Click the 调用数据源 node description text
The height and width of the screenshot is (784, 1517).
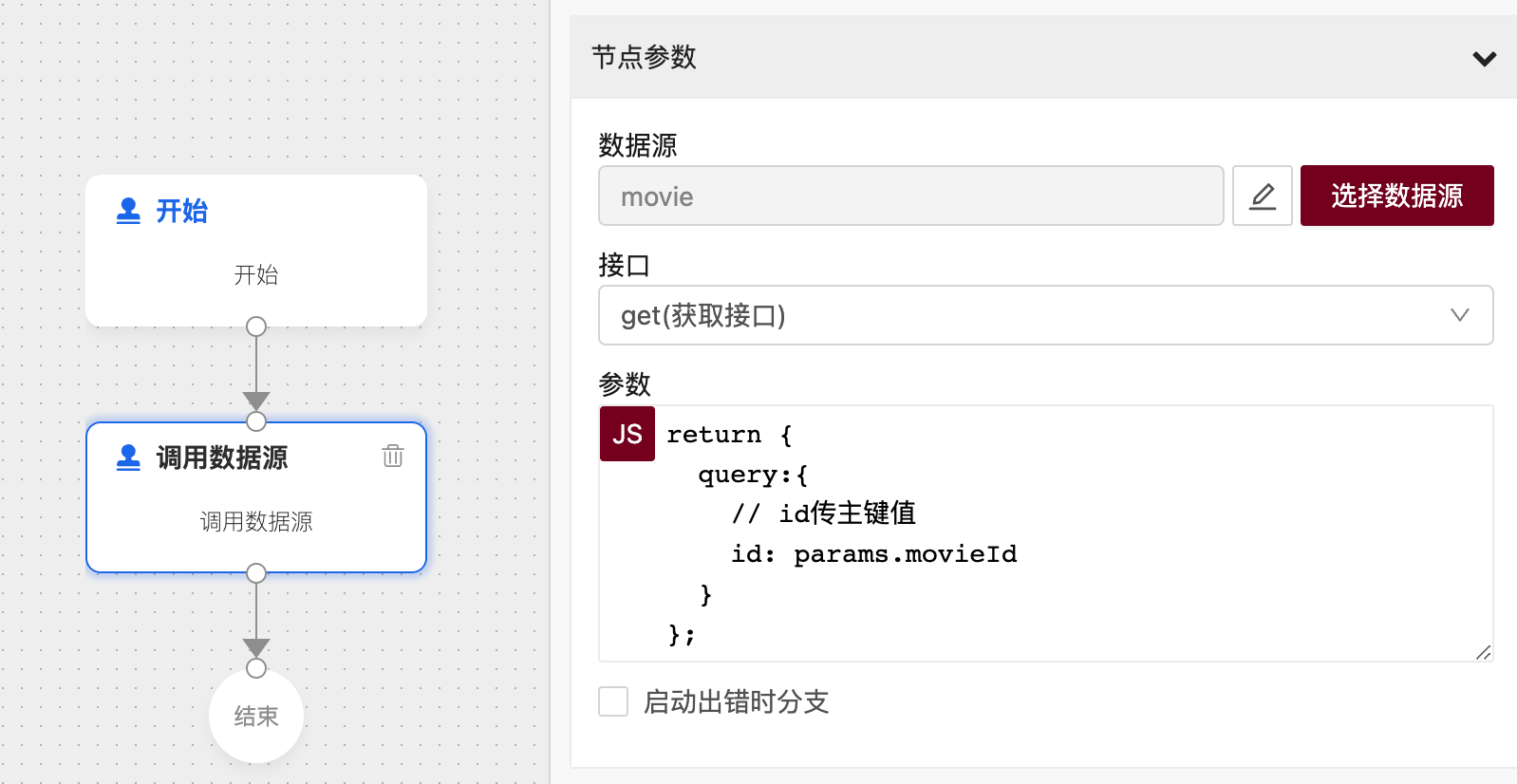pyautogui.click(x=256, y=521)
